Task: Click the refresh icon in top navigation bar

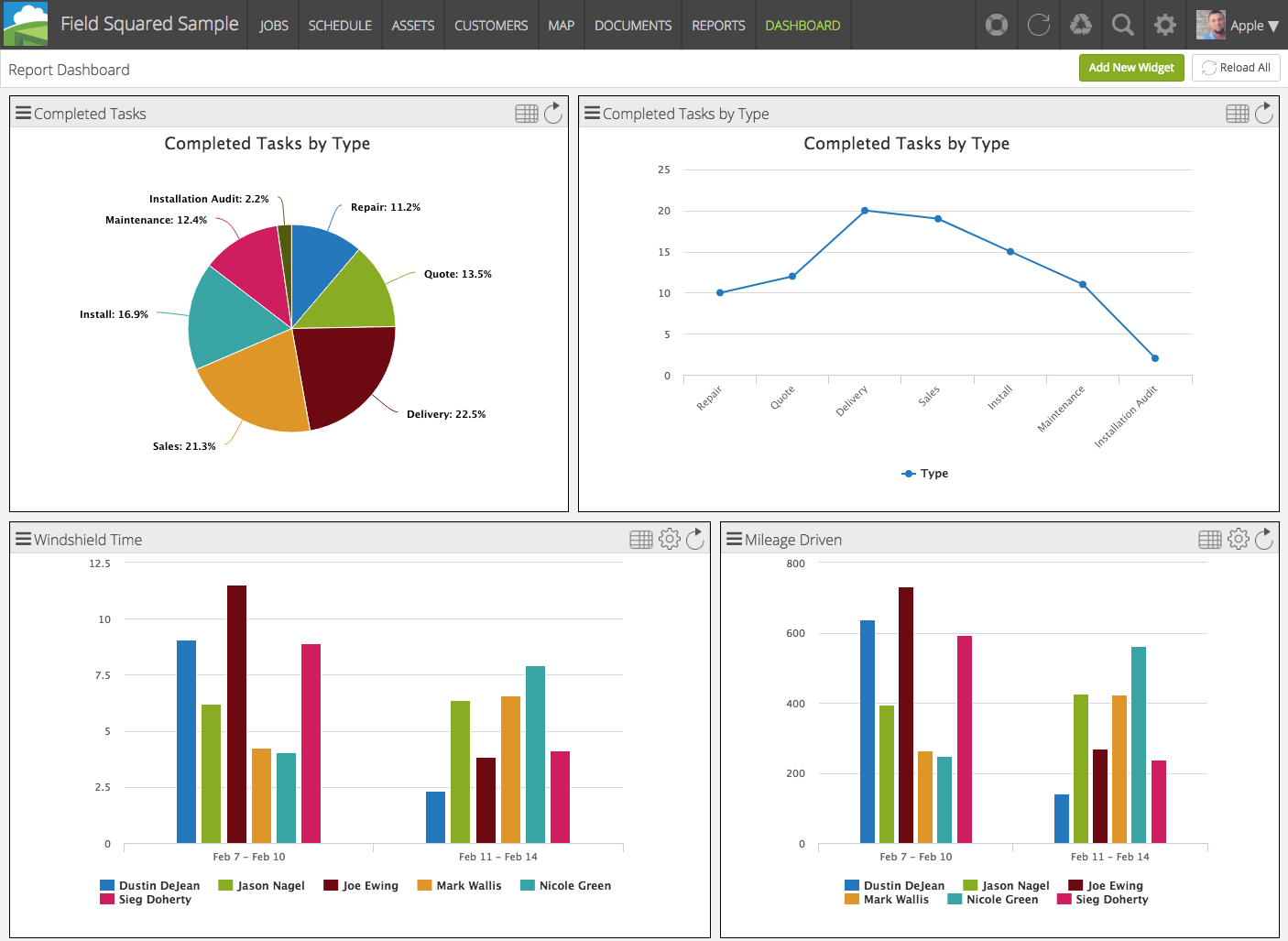Action: [x=1039, y=25]
